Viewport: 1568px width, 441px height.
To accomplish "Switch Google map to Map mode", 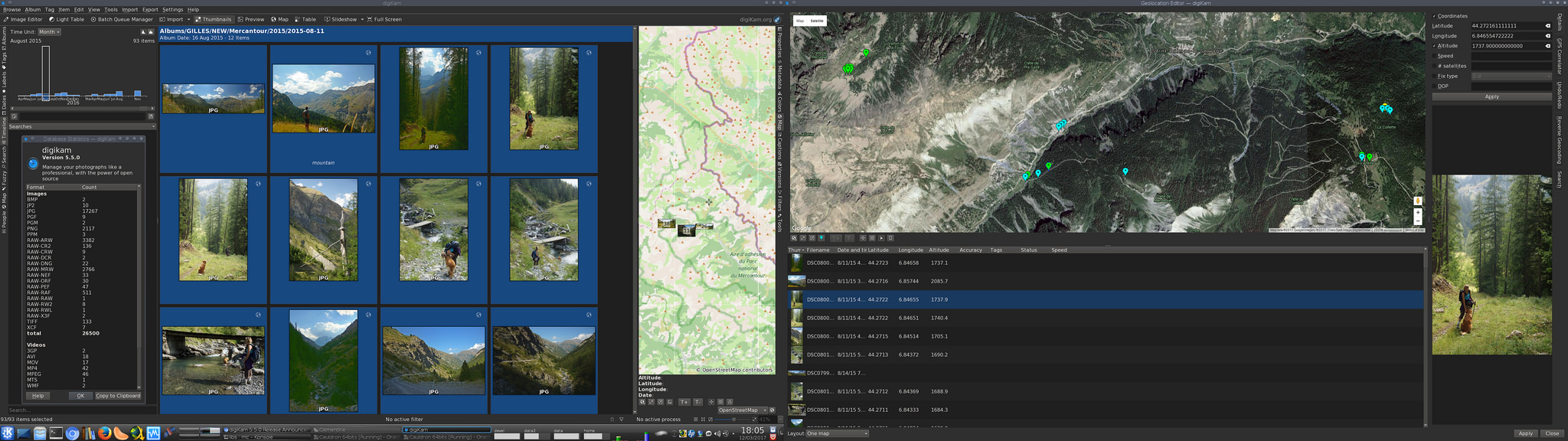I will coord(800,21).
